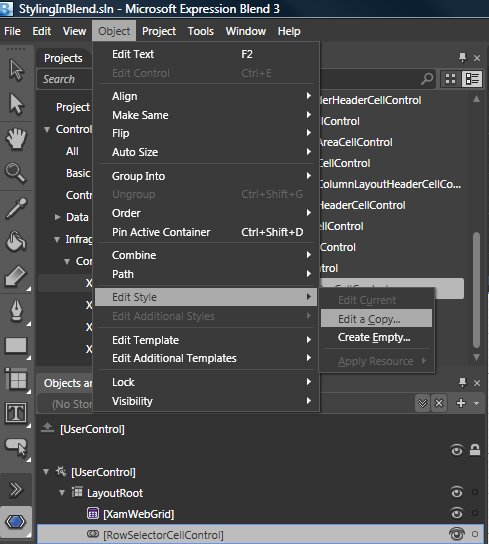Select the Grid layout panel tool

16,379
